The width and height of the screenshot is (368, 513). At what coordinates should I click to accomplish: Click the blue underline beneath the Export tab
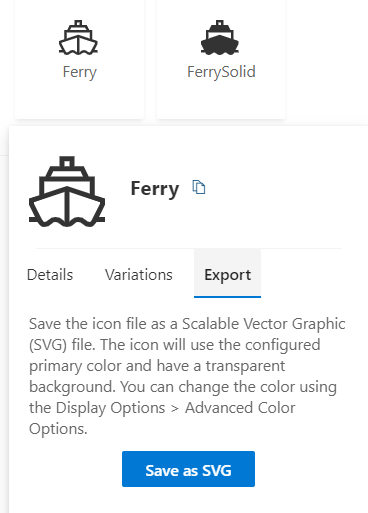227,297
